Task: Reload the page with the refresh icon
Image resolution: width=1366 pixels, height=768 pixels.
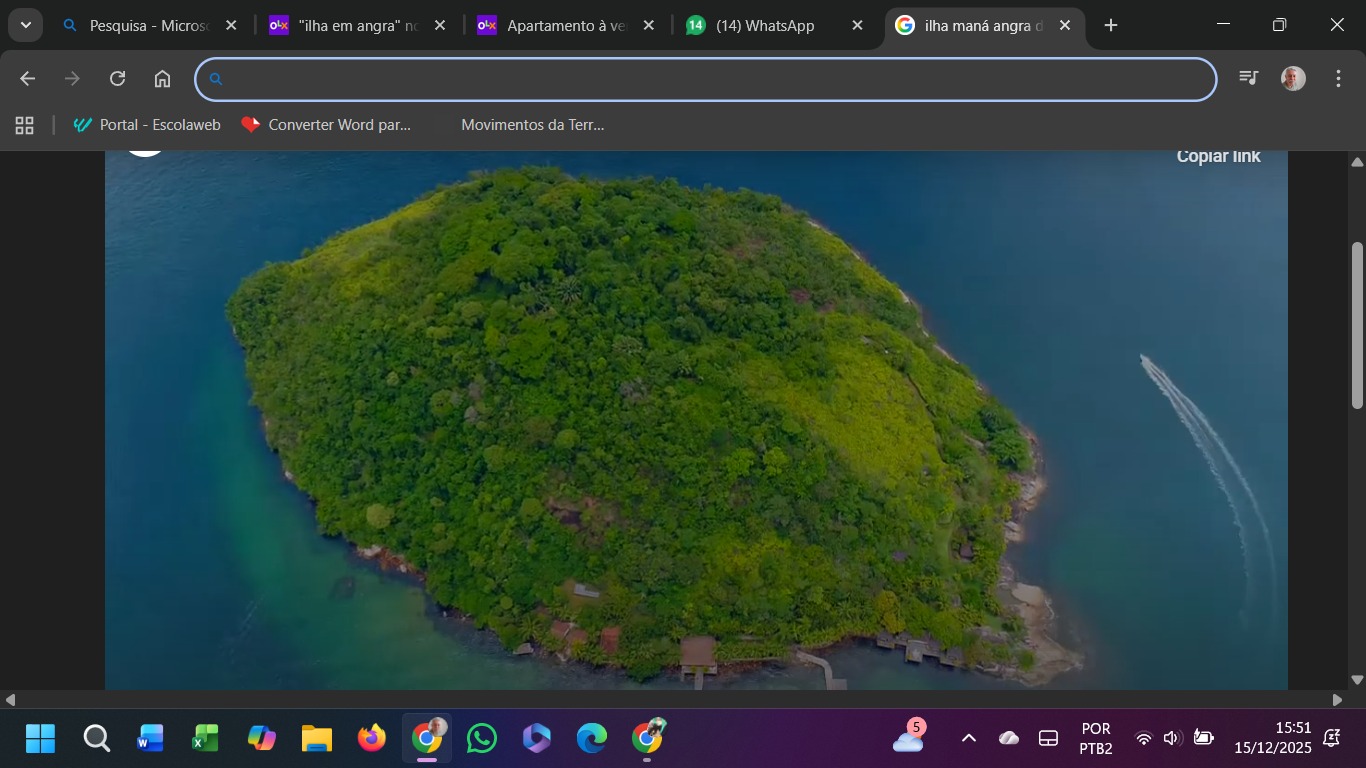Action: tap(117, 79)
